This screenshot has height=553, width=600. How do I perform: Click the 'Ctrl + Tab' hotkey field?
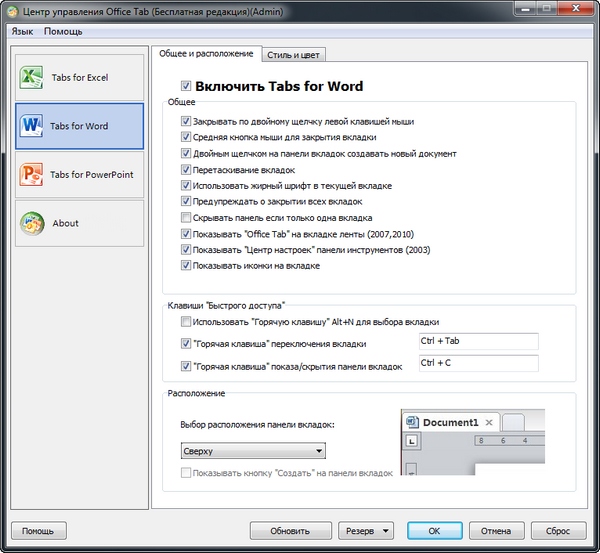(x=478, y=342)
